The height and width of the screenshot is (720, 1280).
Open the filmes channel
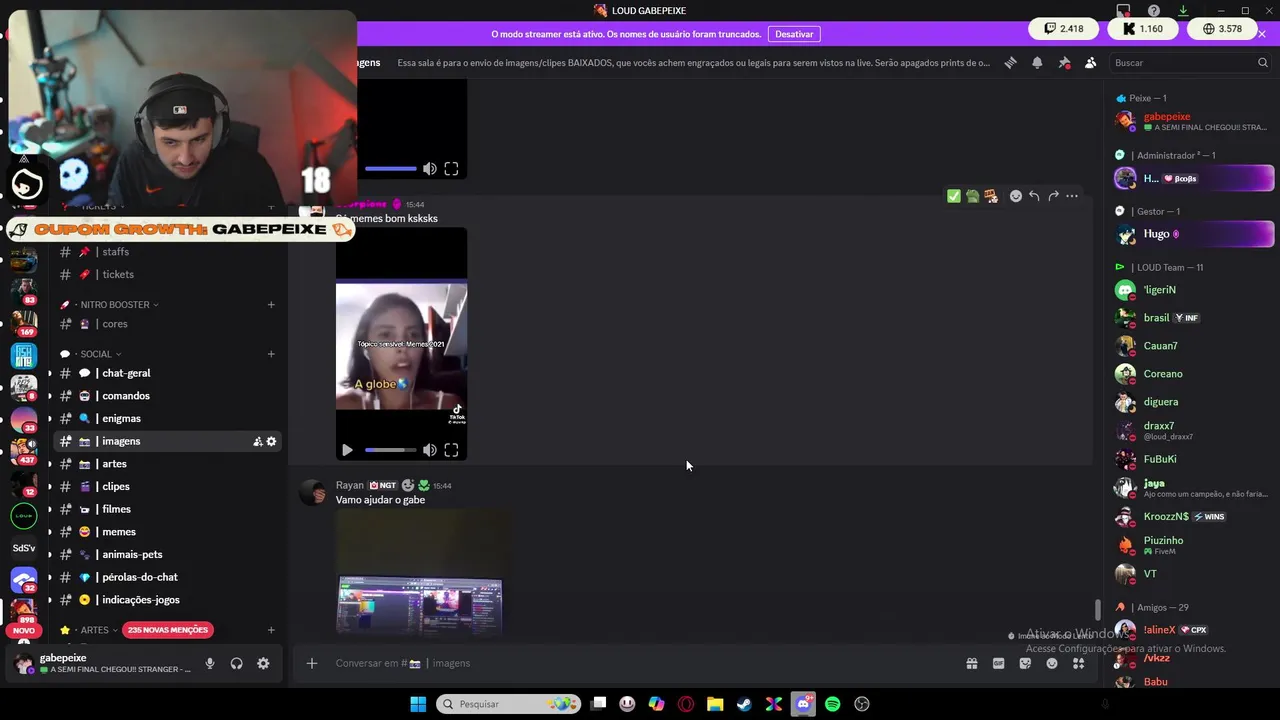tap(167, 509)
